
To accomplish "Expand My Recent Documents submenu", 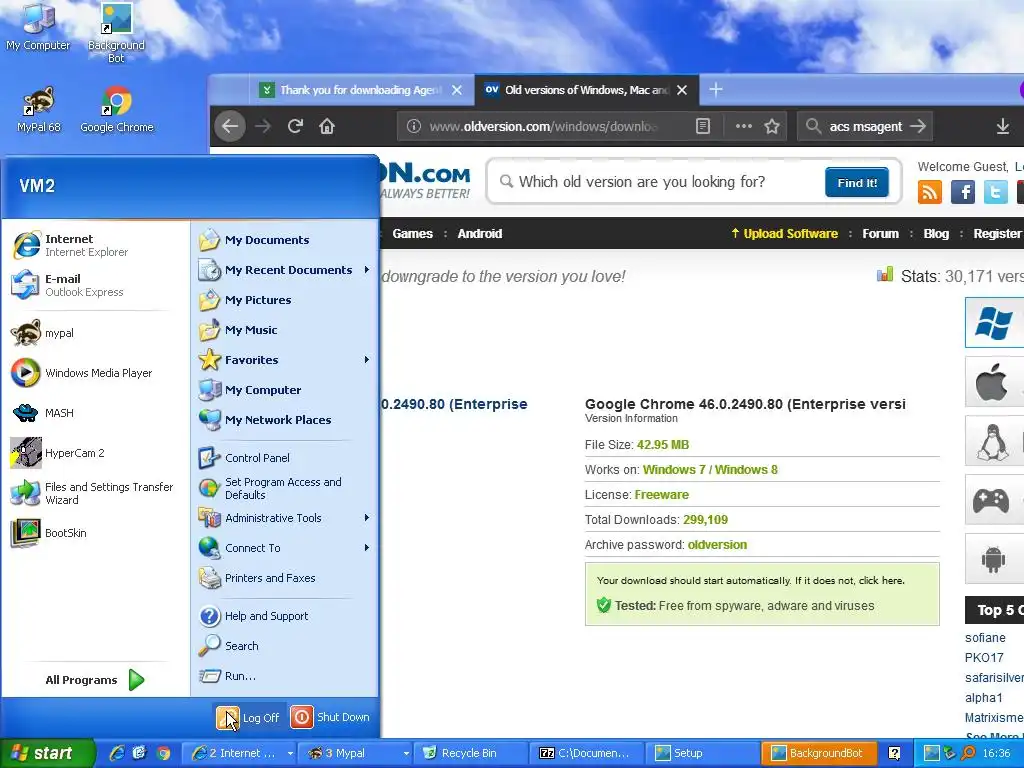I will 285,270.
